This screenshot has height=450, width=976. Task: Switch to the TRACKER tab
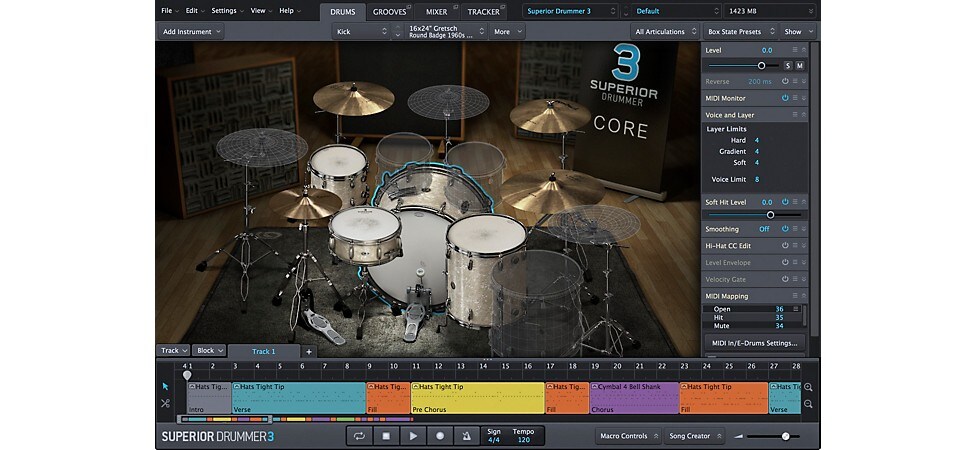[x=484, y=12]
